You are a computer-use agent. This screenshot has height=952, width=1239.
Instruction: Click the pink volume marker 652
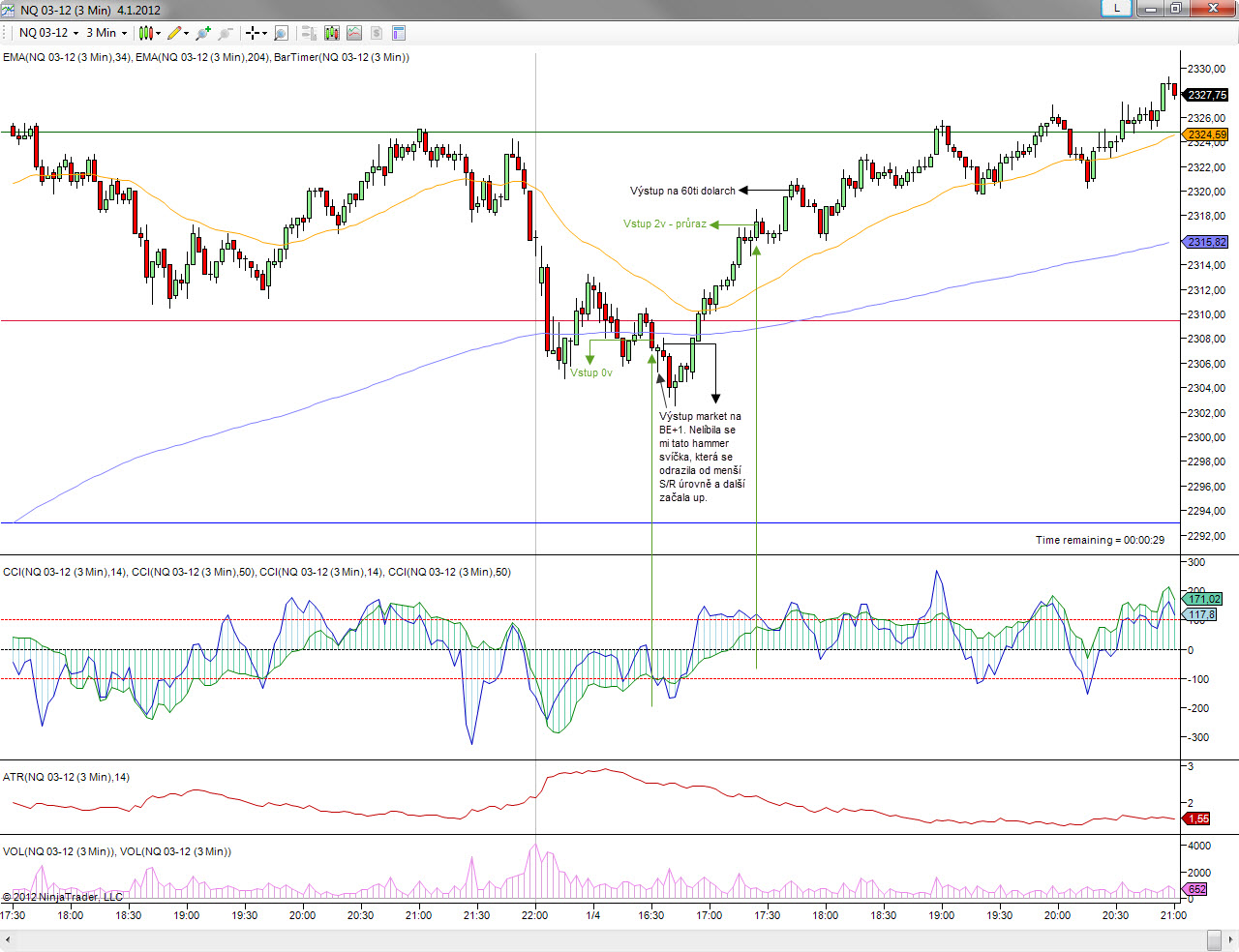(x=1196, y=889)
